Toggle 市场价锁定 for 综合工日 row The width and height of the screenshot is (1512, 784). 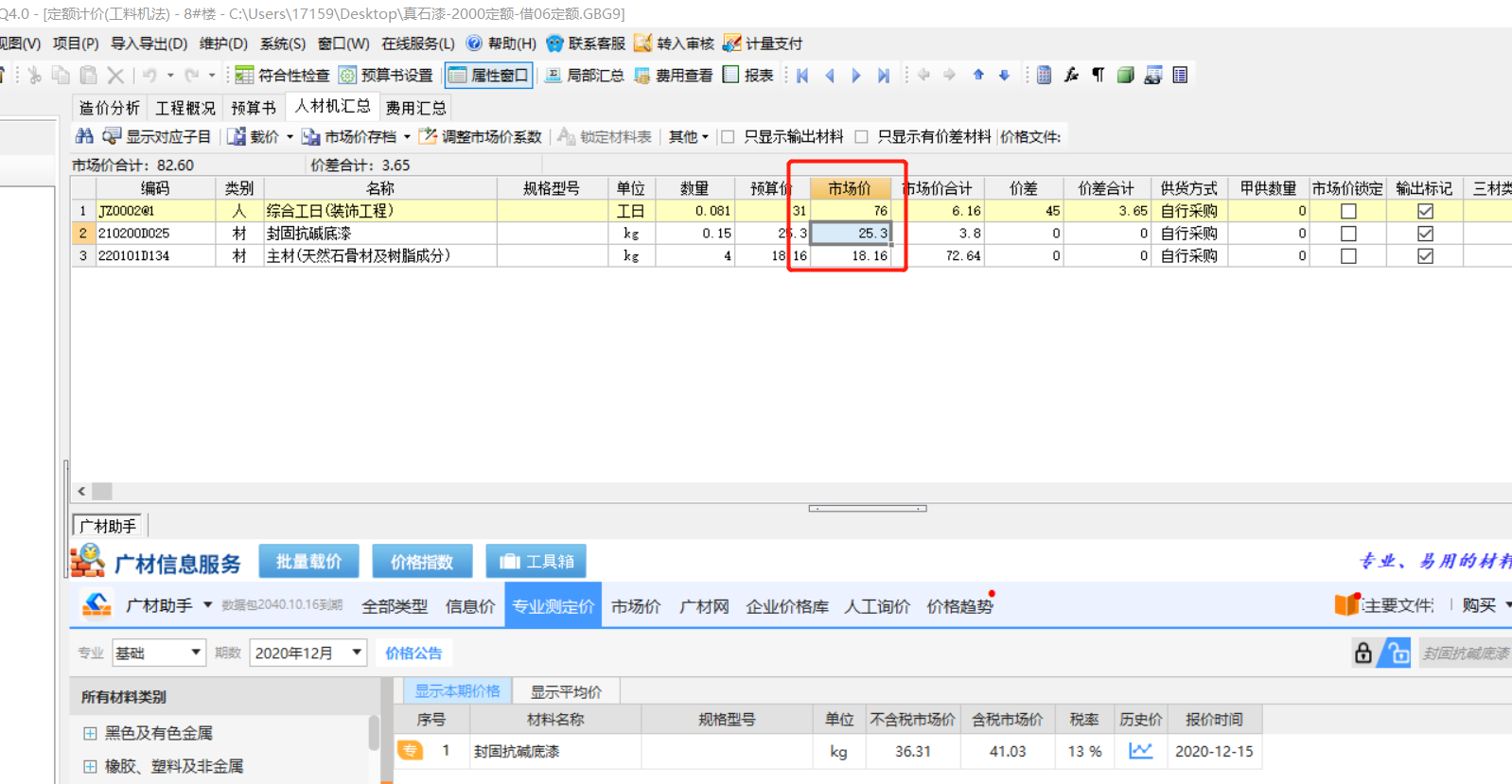1348,211
